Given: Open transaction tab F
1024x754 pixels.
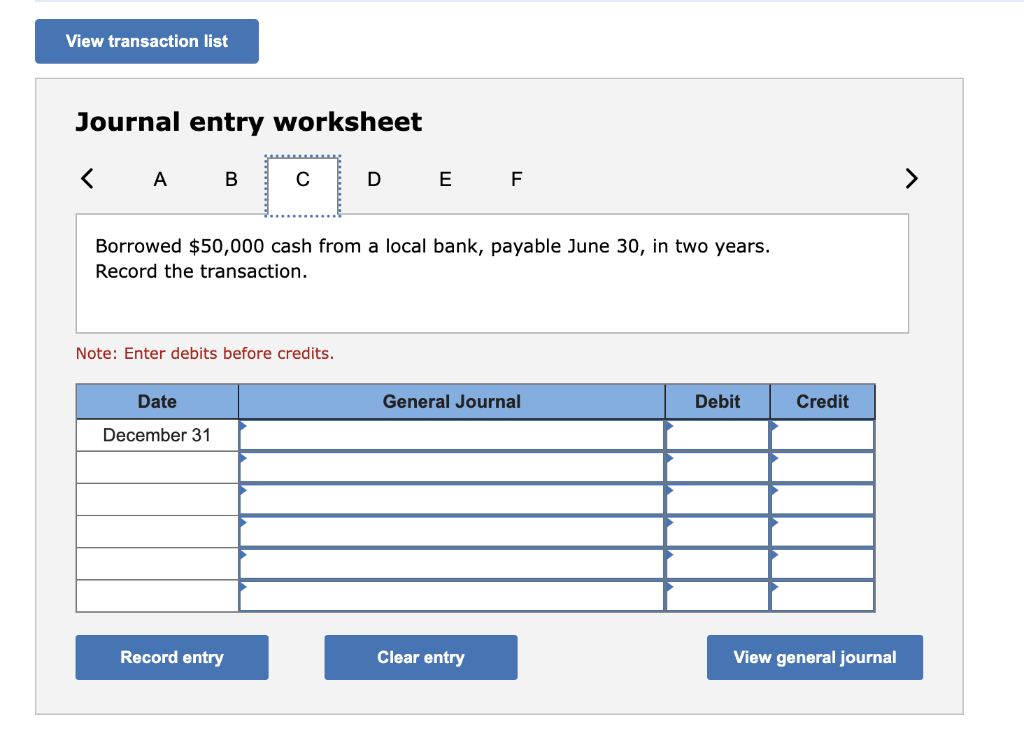Looking at the screenshot, I should pyautogui.click(x=516, y=179).
